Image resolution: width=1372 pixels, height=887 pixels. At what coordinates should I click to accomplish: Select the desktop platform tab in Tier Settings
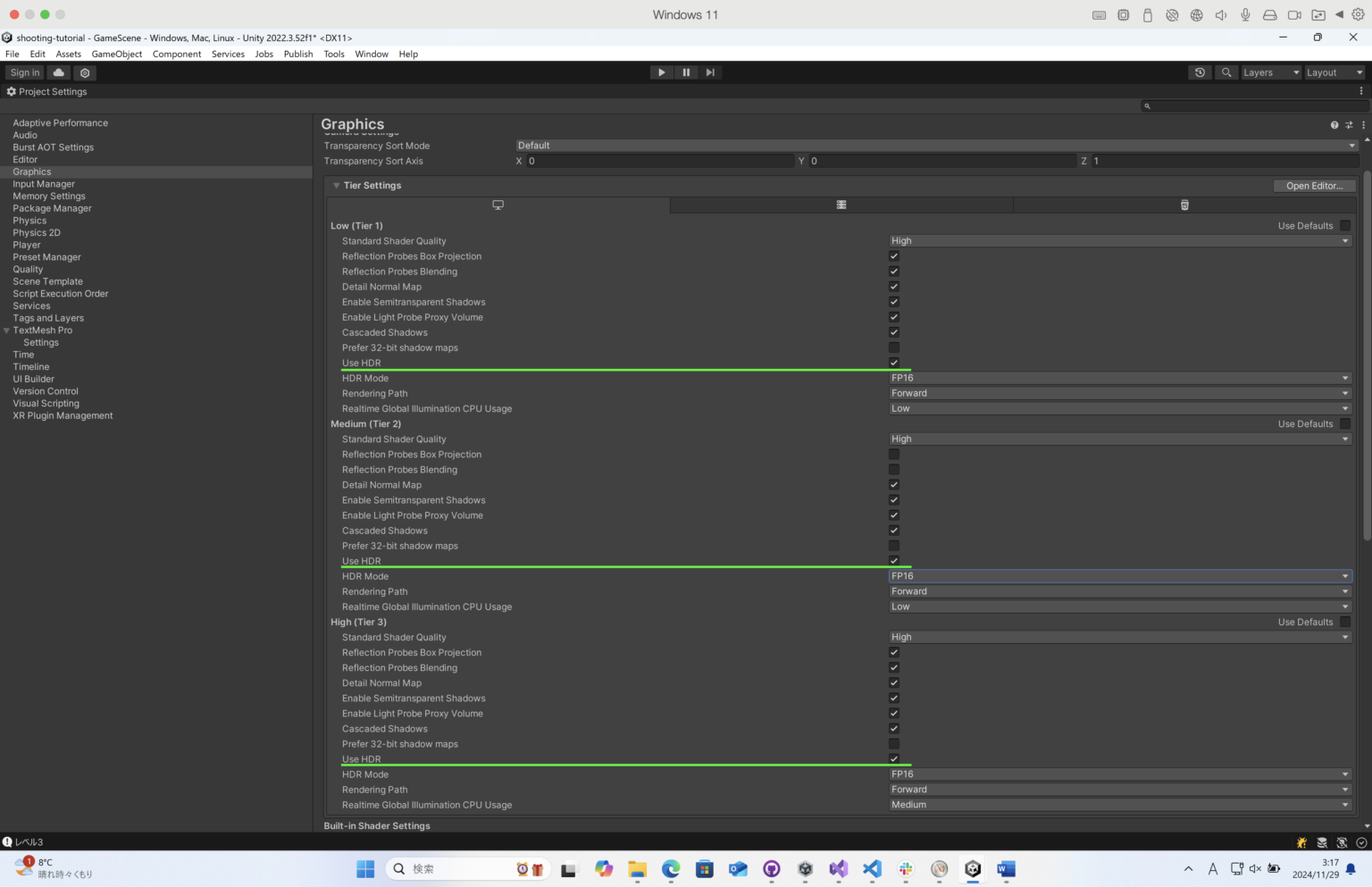[498, 205]
